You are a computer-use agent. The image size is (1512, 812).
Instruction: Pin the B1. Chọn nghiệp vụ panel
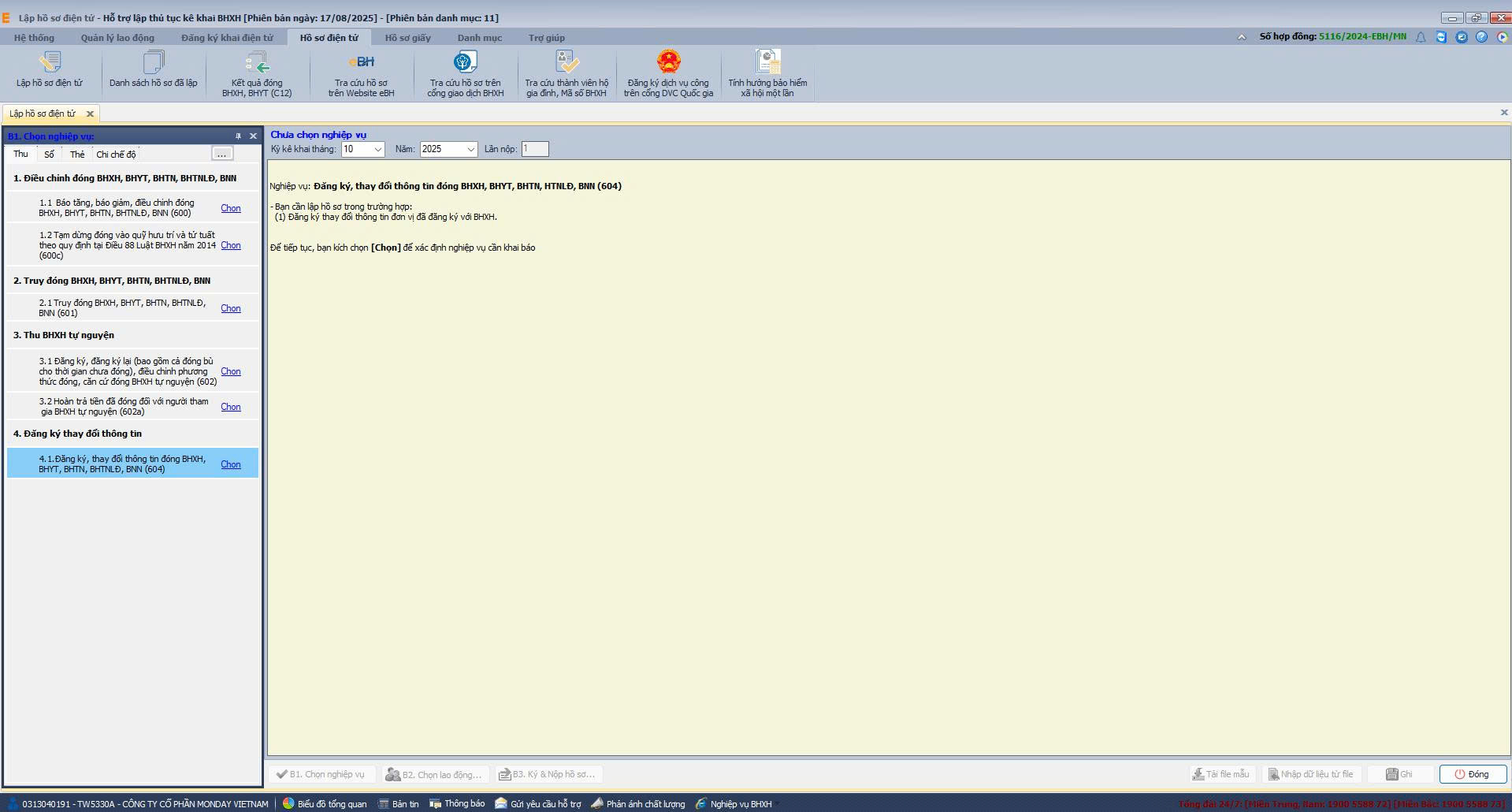238,136
